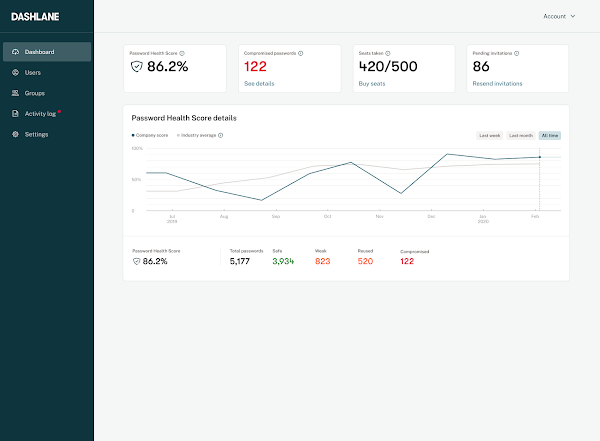Click info icon beside Compromised passwords
The height and width of the screenshot is (441, 600).
pyautogui.click(x=301, y=53)
